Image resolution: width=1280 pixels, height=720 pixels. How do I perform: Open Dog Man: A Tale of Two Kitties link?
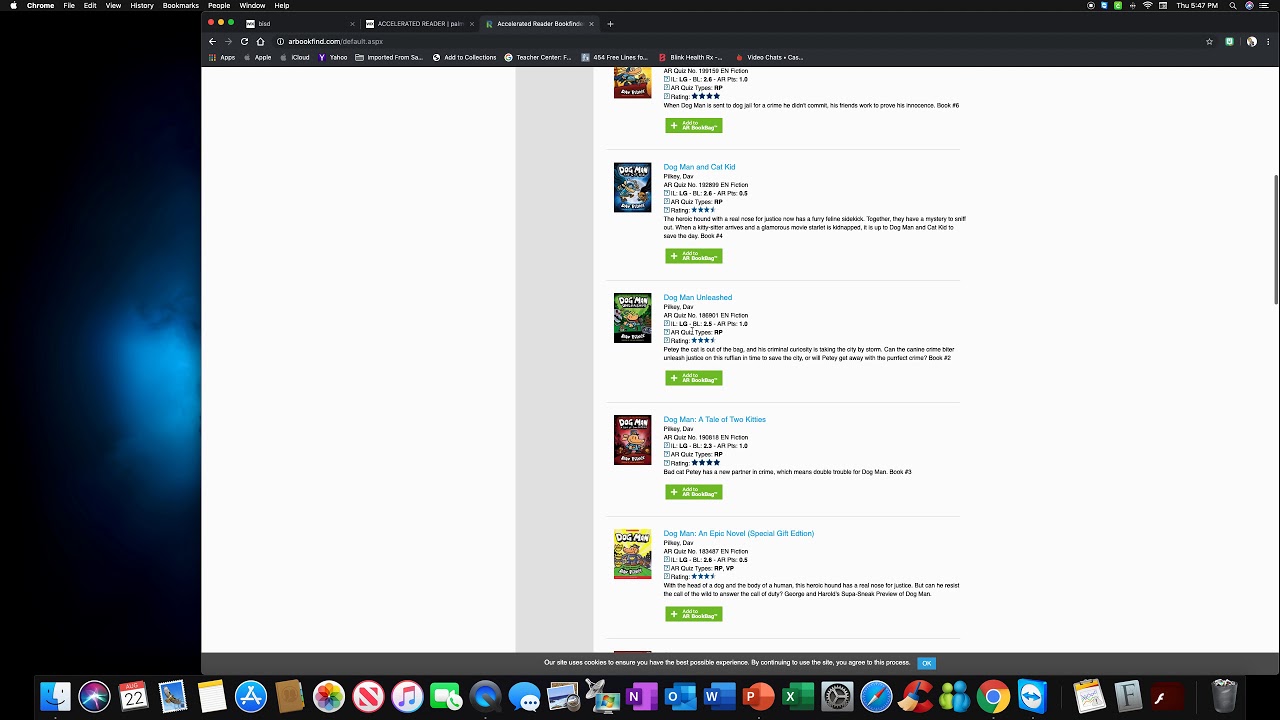(x=714, y=419)
